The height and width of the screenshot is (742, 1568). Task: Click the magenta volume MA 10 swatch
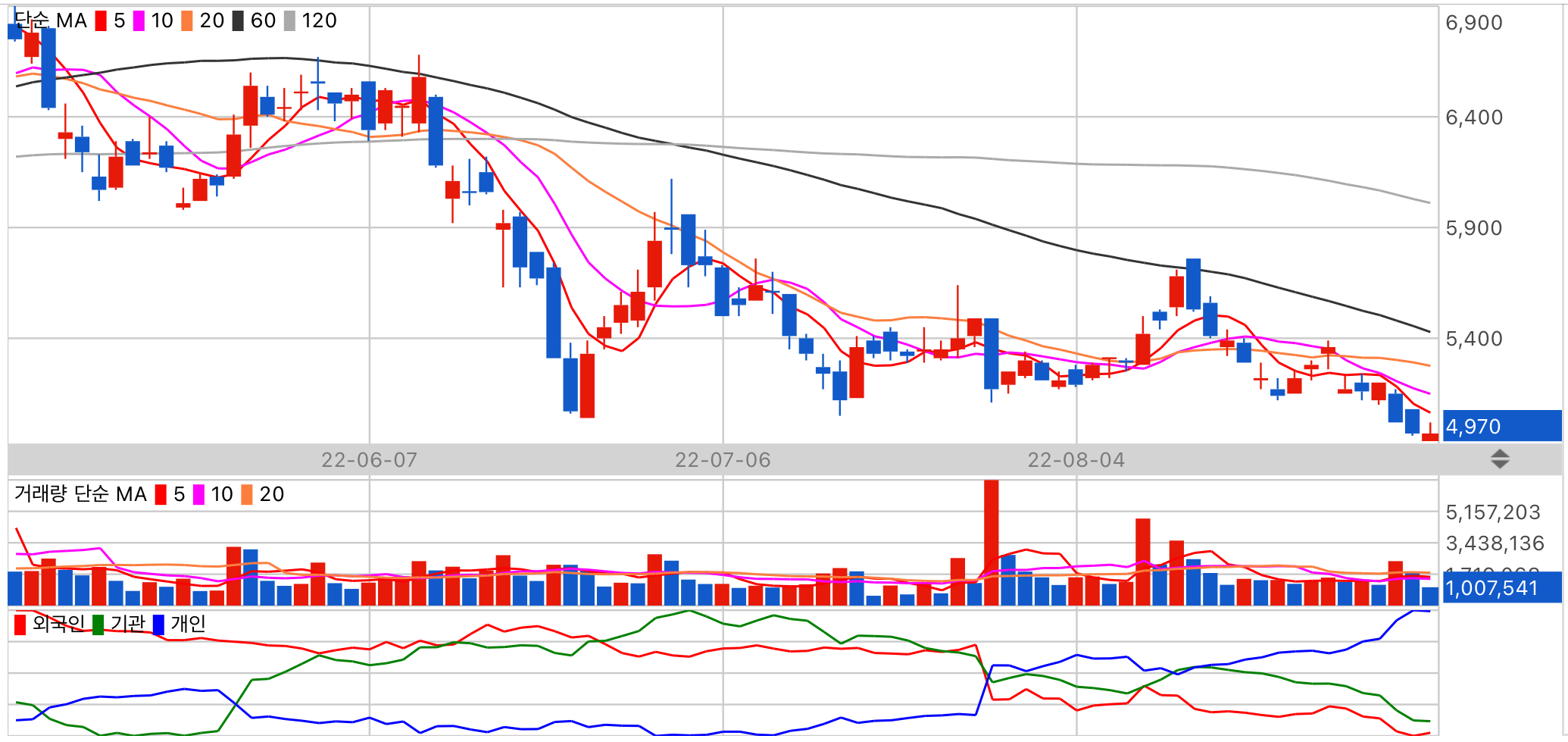coord(198,495)
